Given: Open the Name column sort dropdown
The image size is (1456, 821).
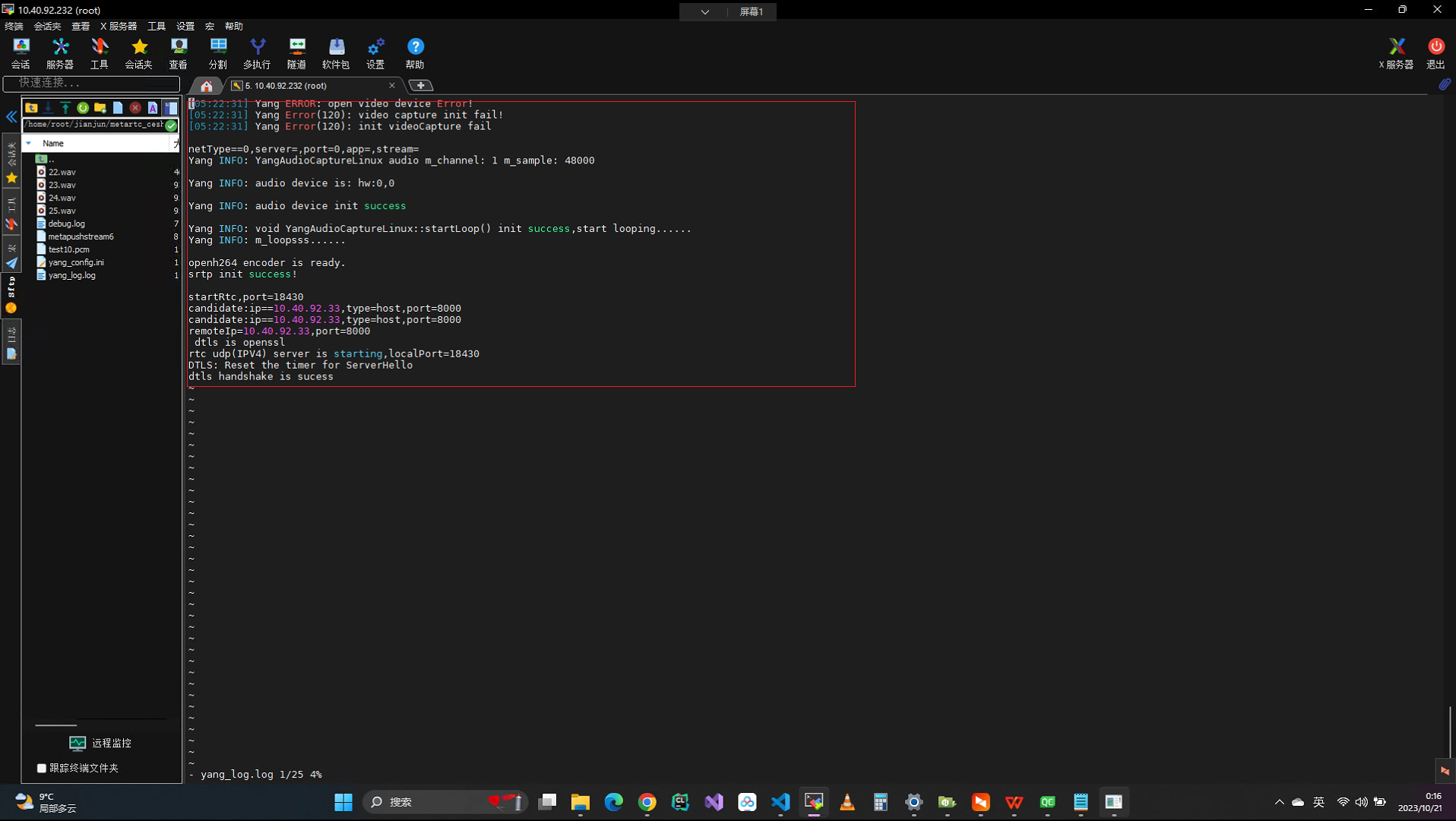Looking at the screenshot, I should click(29, 143).
